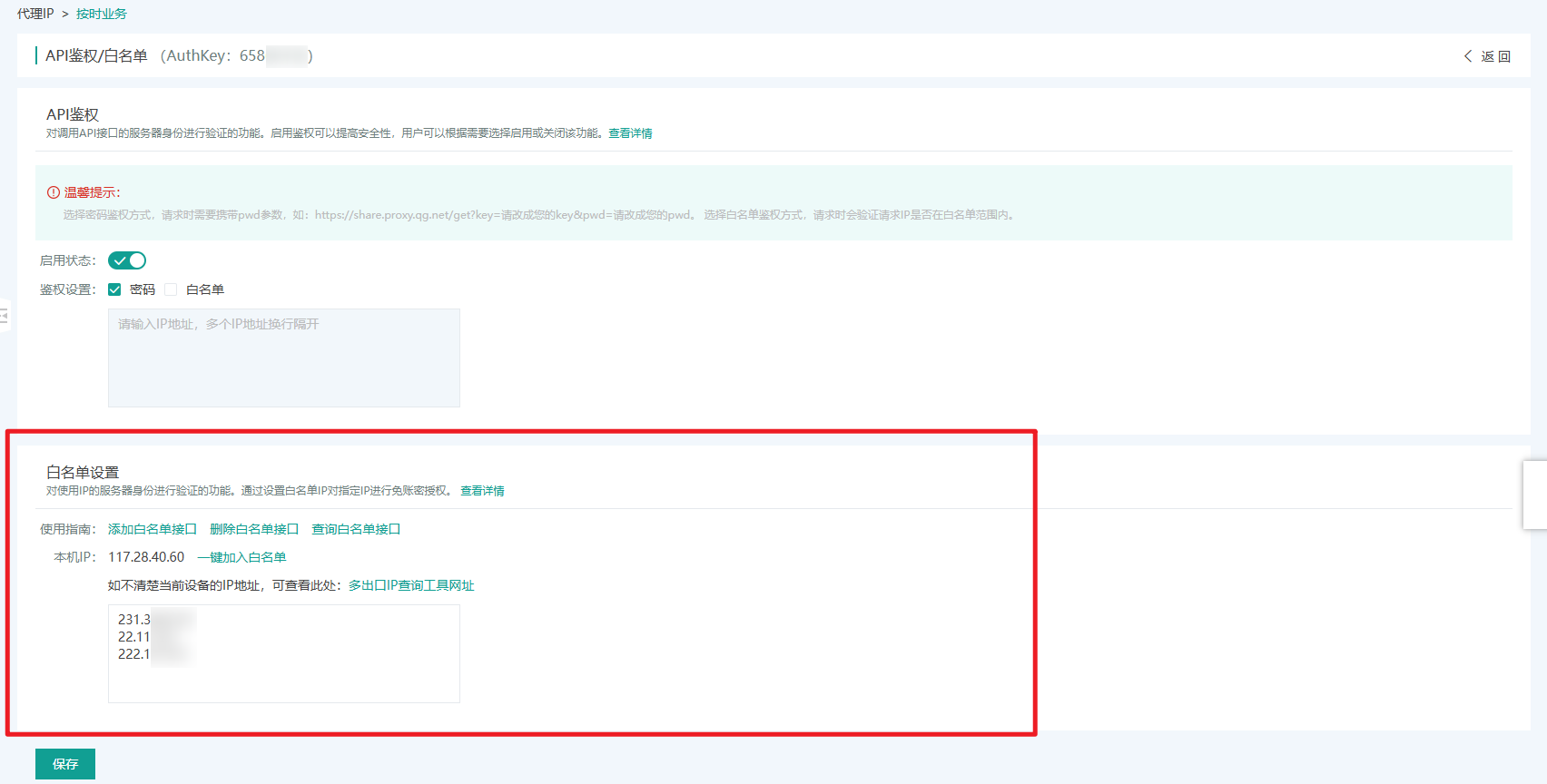Open the floating widget on right edge
Image resolution: width=1547 pixels, height=784 pixels.
[1534, 495]
